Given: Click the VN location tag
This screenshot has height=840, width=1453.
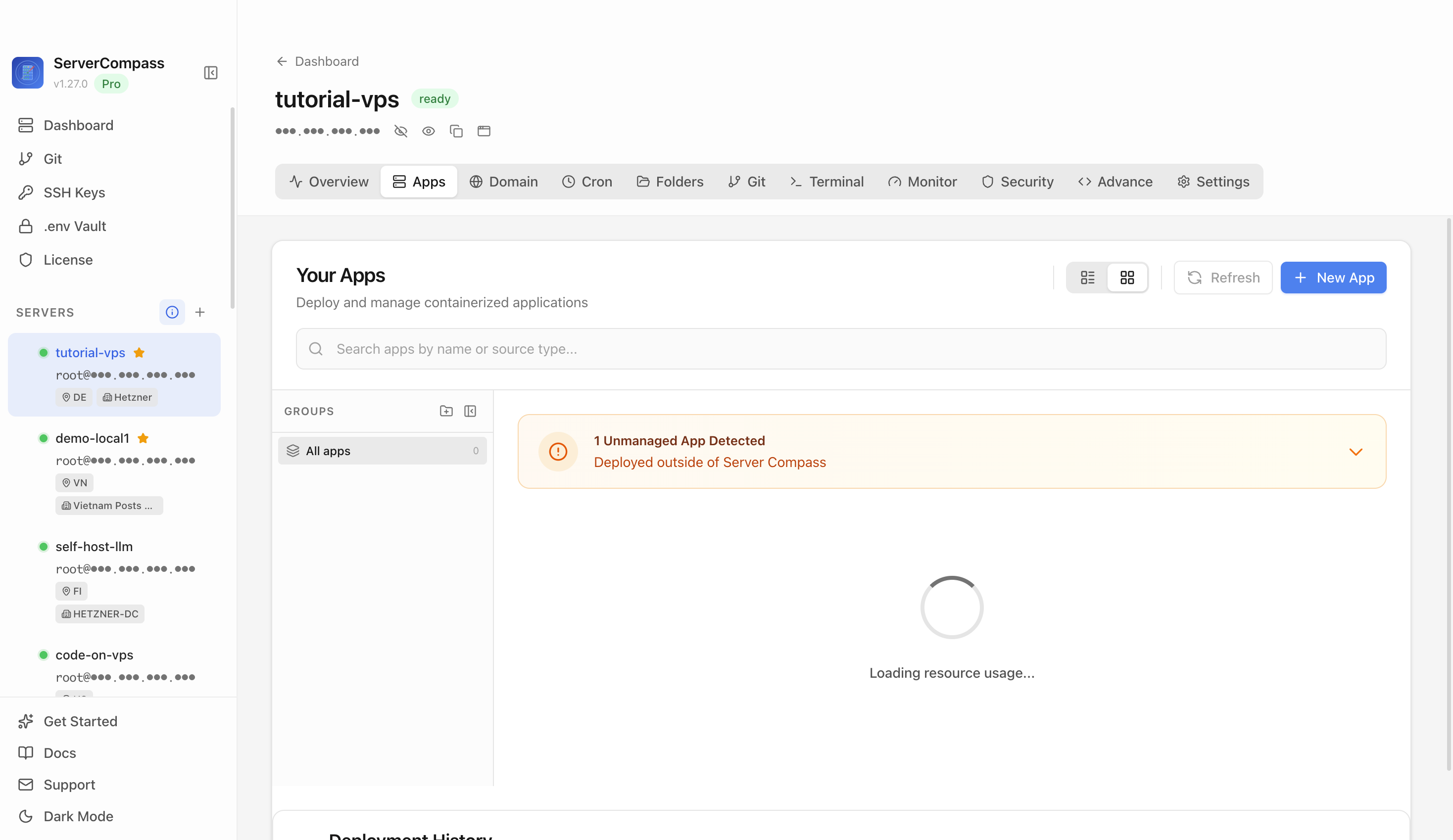Looking at the screenshot, I should (74, 482).
